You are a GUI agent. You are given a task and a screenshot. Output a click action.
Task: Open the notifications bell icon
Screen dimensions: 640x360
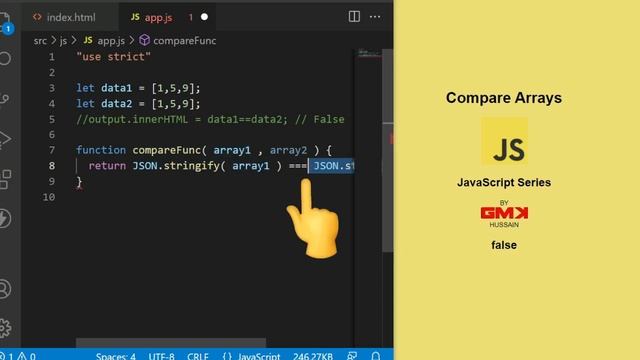click(376, 356)
